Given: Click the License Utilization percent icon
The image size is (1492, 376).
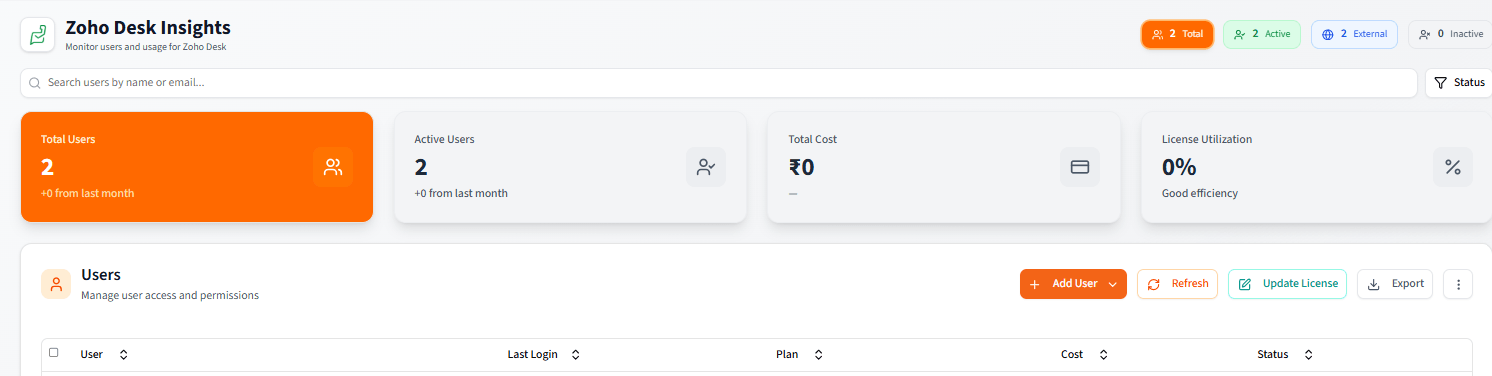Looking at the screenshot, I should click(x=1453, y=167).
